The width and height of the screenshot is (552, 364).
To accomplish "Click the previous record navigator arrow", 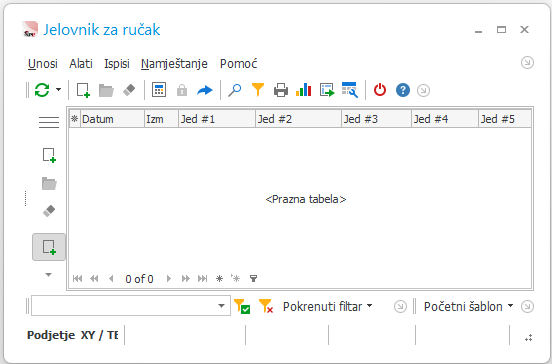I will (x=111, y=279).
